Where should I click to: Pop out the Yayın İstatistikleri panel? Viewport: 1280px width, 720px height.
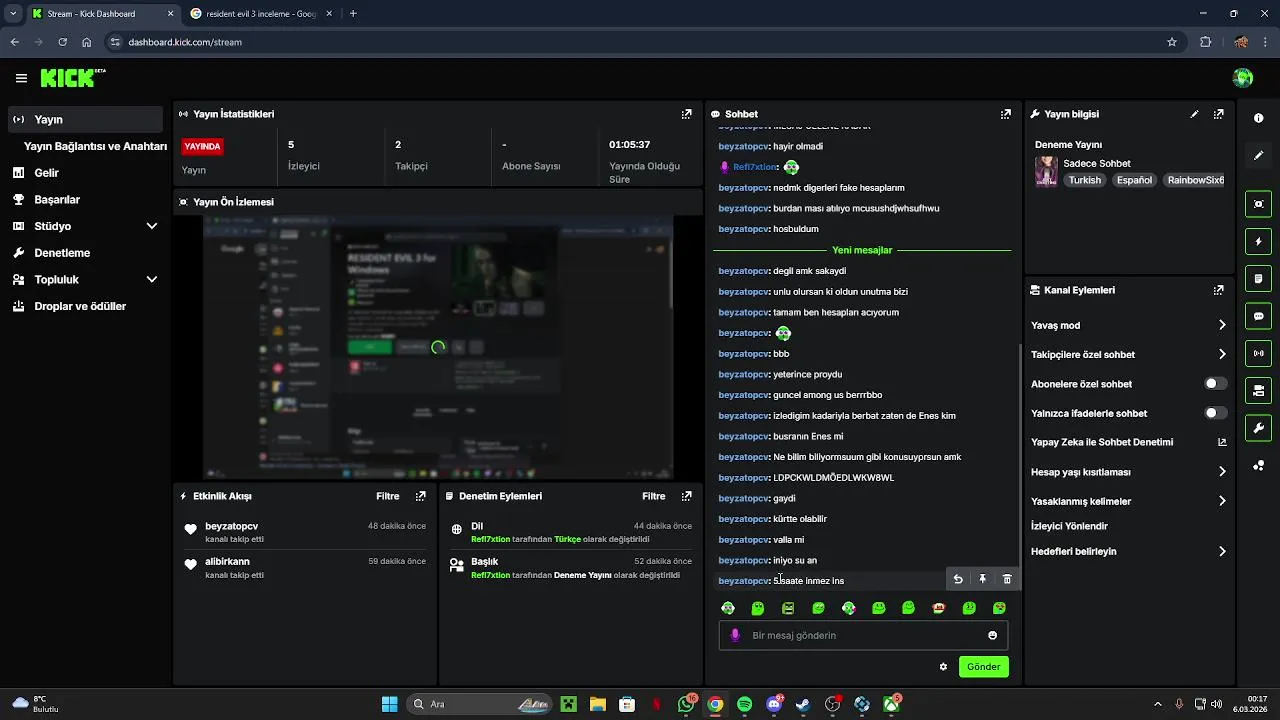[x=686, y=114]
